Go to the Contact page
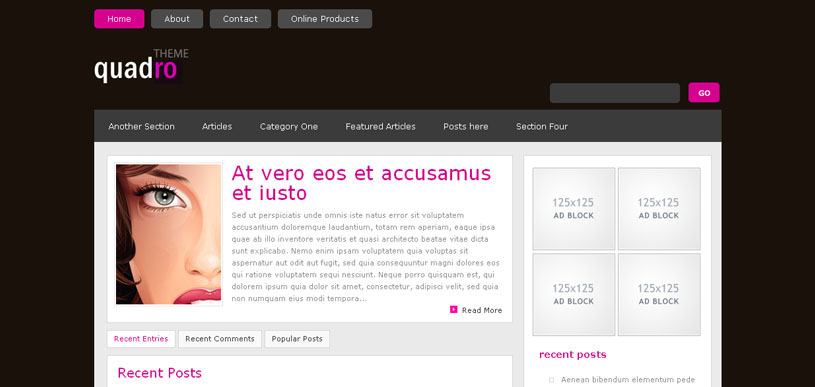Screen dimensions: 815x387 [x=240, y=19]
